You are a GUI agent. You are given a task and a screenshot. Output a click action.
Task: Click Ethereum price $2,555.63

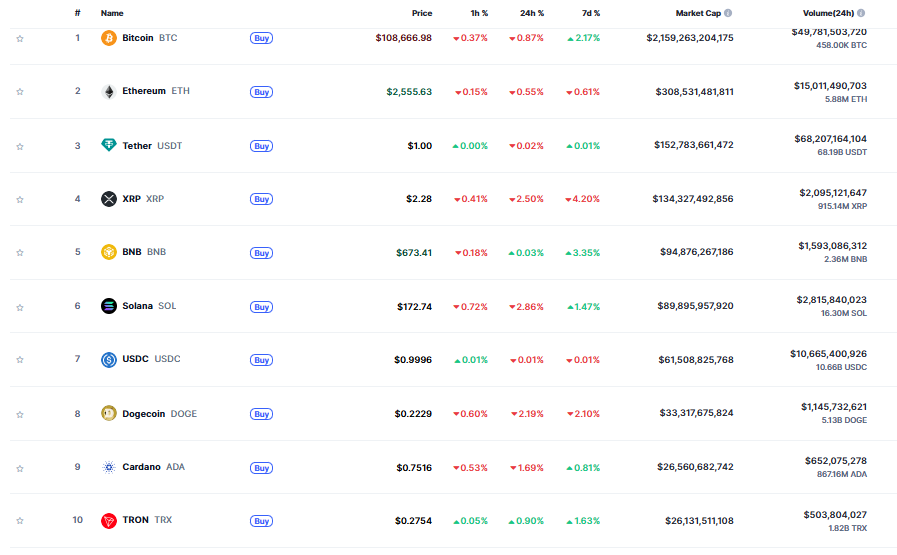pos(409,92)
